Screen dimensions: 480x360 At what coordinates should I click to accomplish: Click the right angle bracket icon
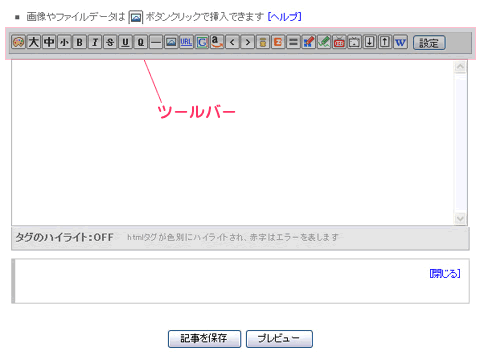(248, 42)
